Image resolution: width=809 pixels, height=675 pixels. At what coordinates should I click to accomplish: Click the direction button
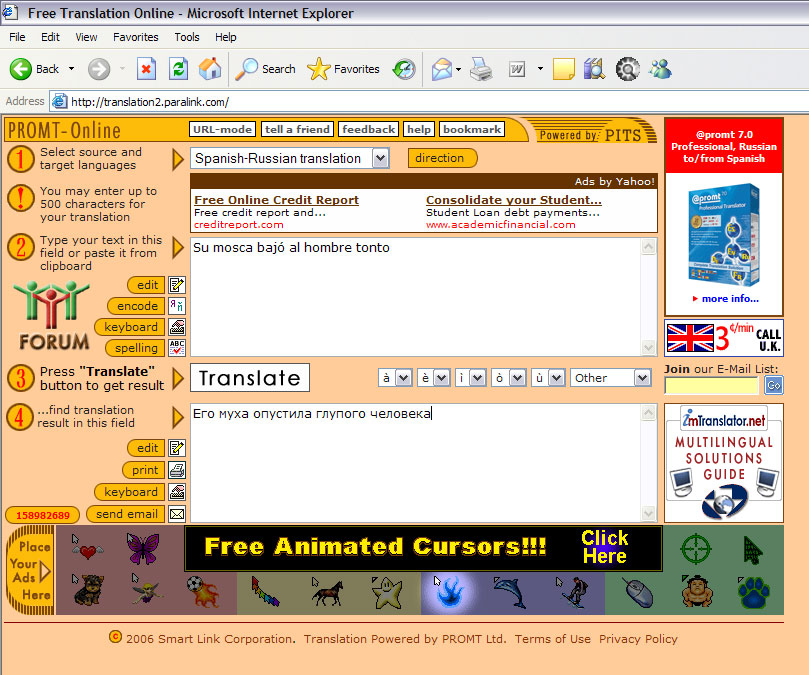tap(440, 158)
